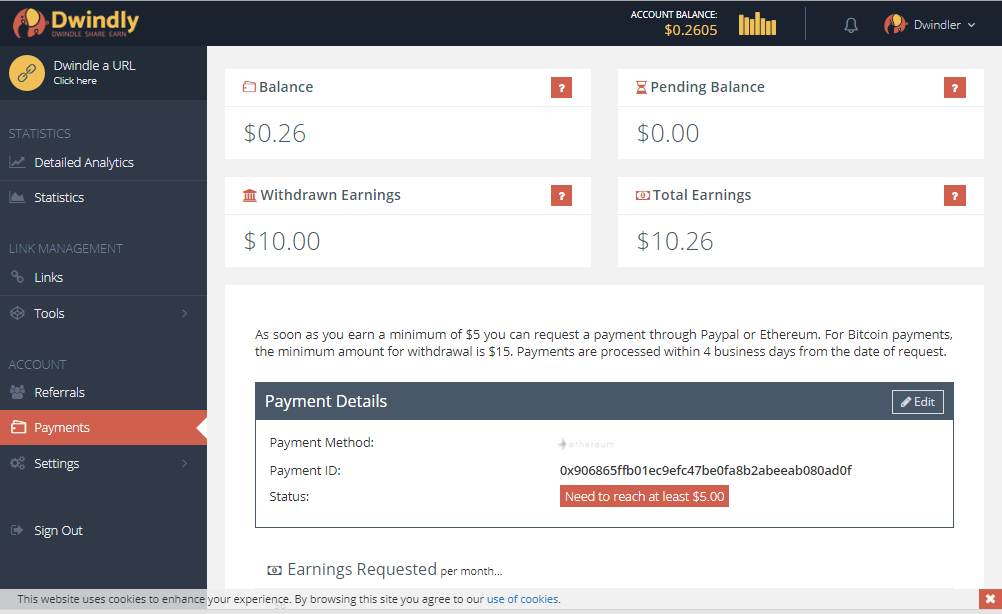This screenshot has height=614, width=1002.
Task: Dismiss the cookie notice bar
Action: (990, 599)
